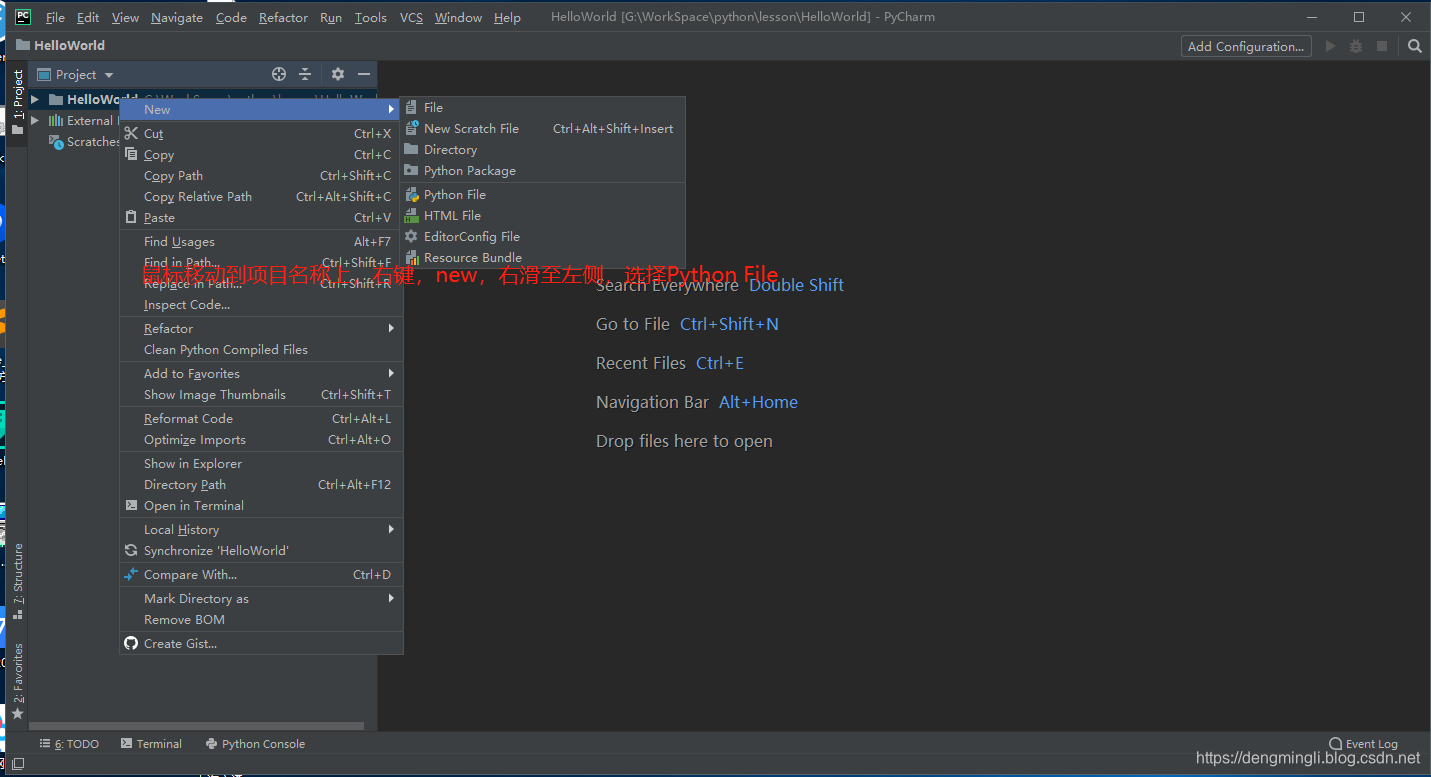Open the Project view dropdown
Viewport: 1431px width, 777px height.
coord(76,74)
